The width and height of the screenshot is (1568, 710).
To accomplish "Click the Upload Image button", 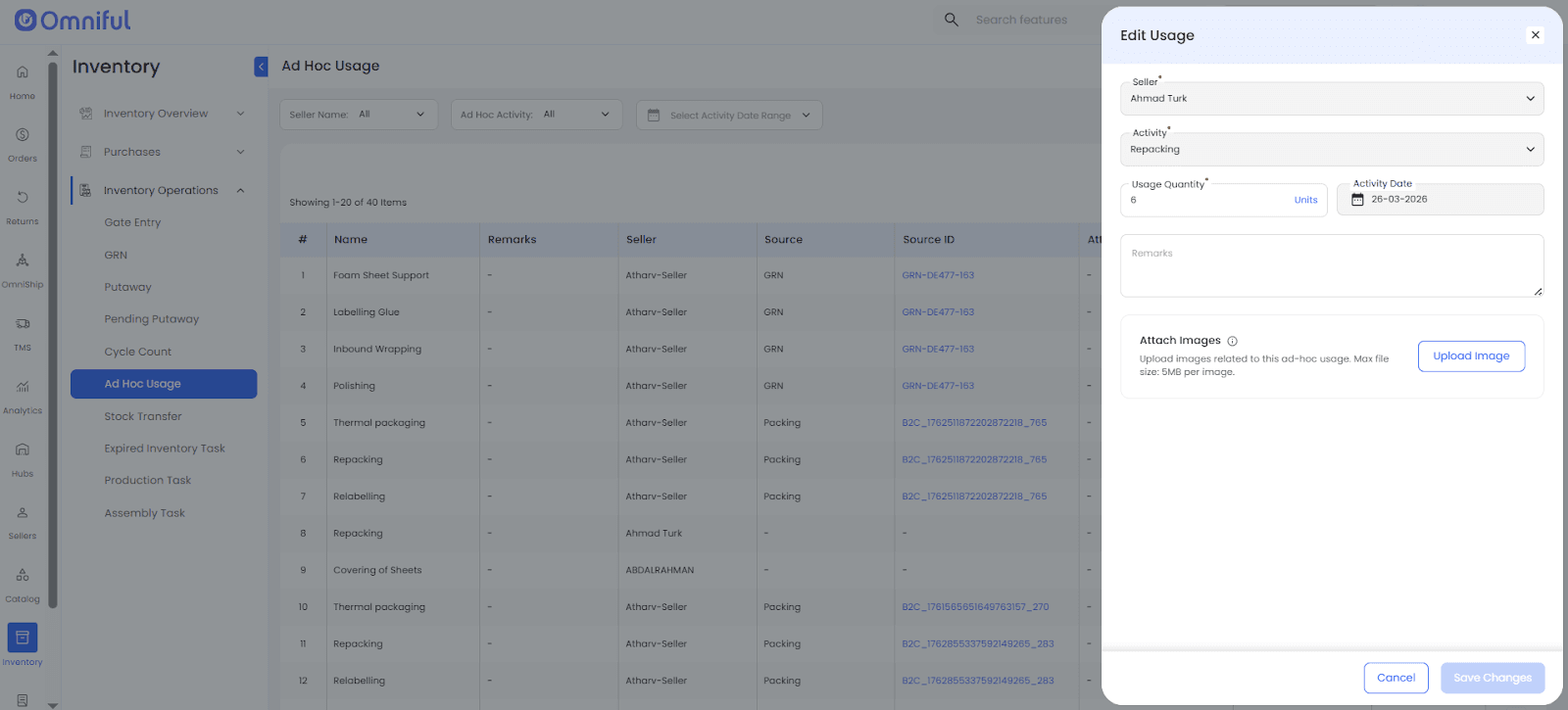I will coord(1471,356).
